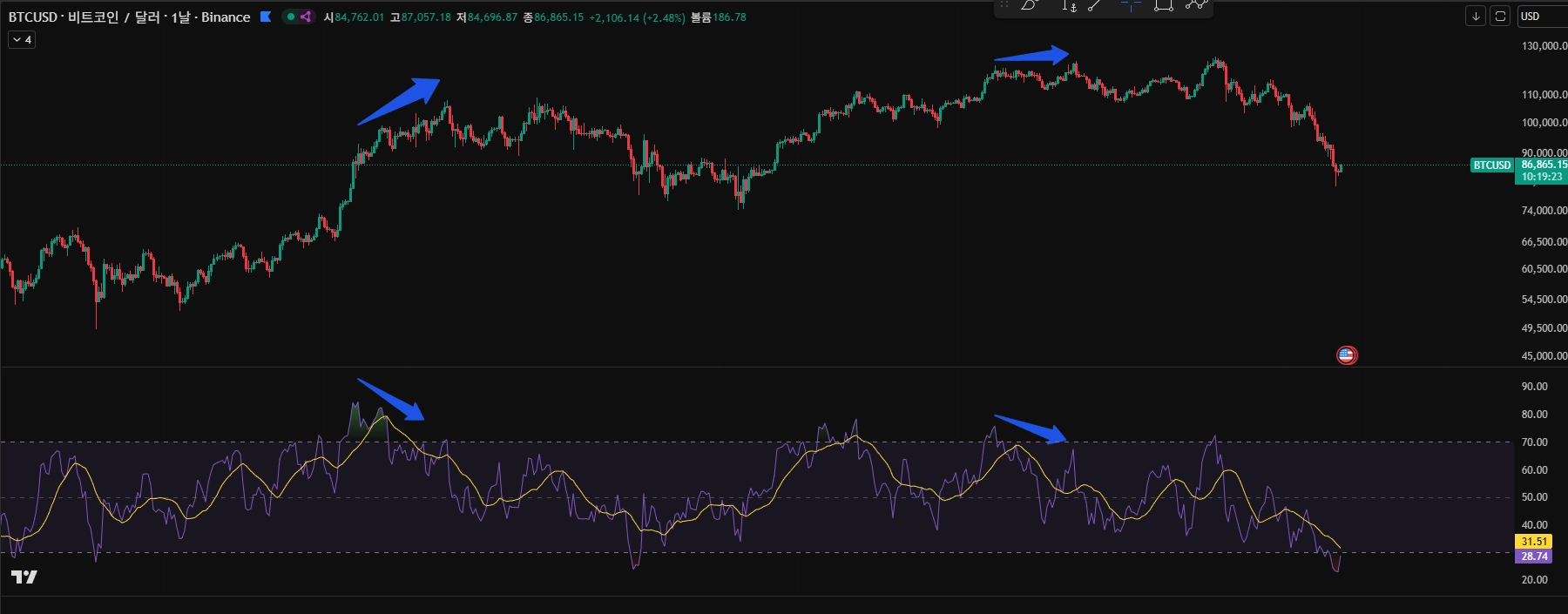The image size is (1568, 614).
Task: Select the multi-point path tool
Action: (1196, 5)
